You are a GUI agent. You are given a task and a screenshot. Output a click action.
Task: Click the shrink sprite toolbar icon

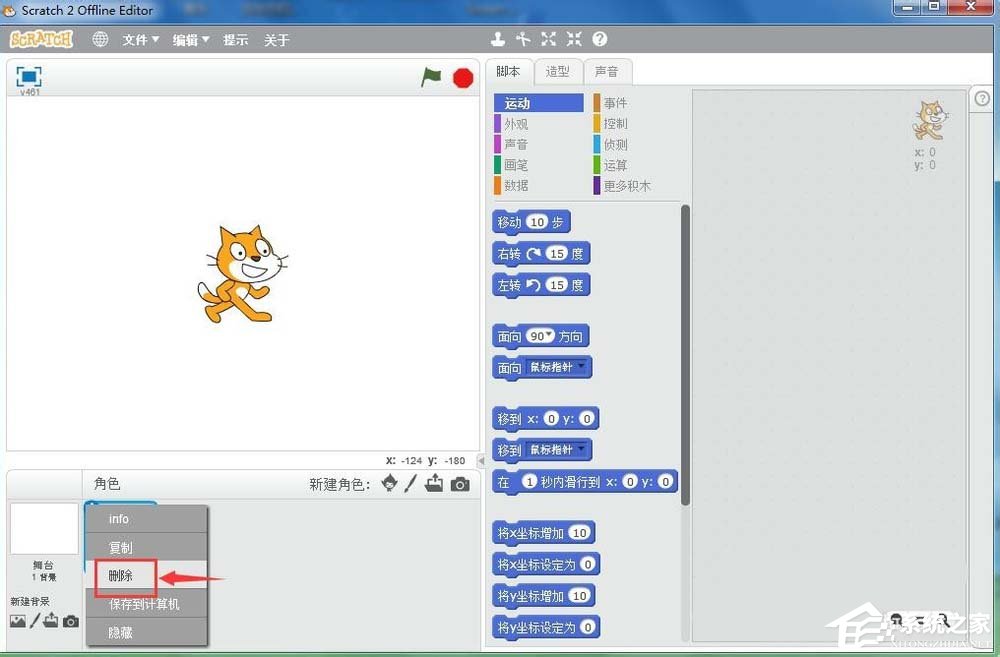(573, 39)
